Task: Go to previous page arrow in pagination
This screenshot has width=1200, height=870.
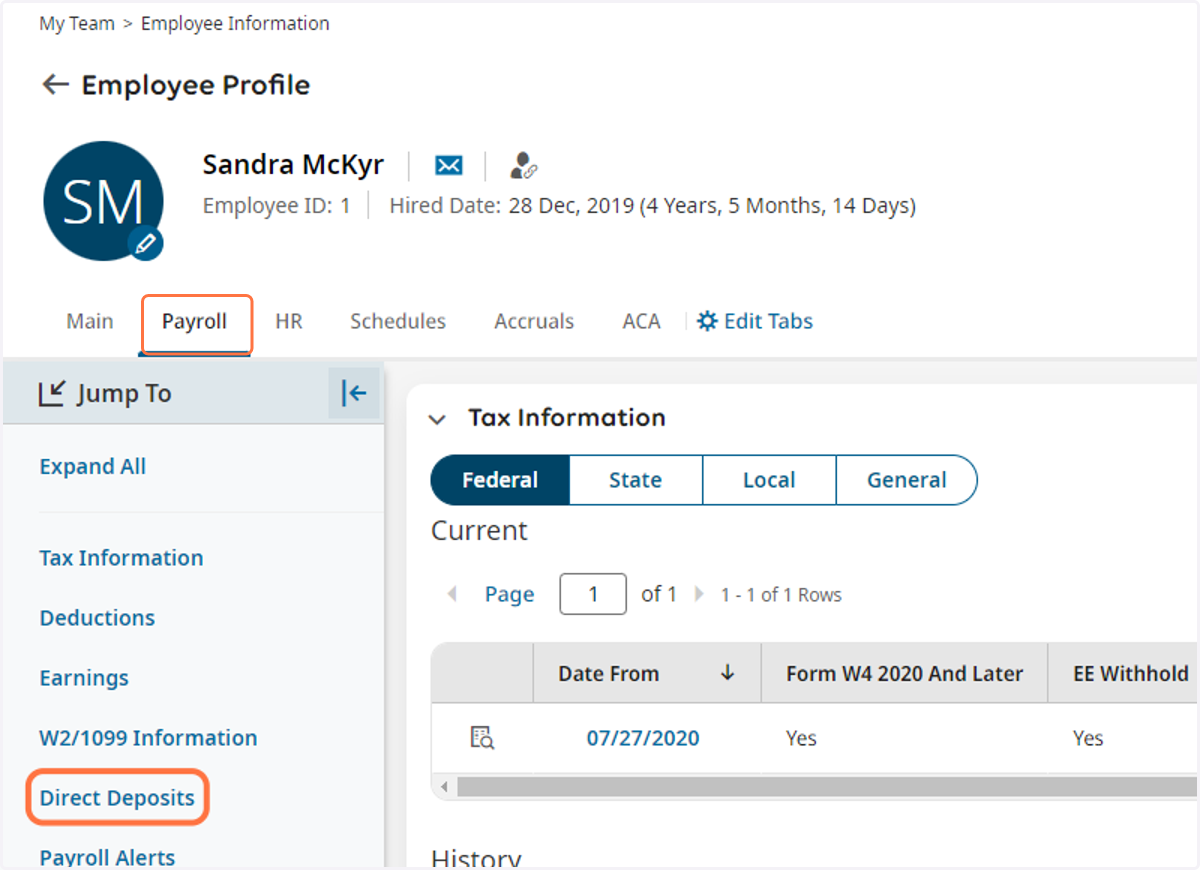Action: pyautogui.click(x=452, y=594)
